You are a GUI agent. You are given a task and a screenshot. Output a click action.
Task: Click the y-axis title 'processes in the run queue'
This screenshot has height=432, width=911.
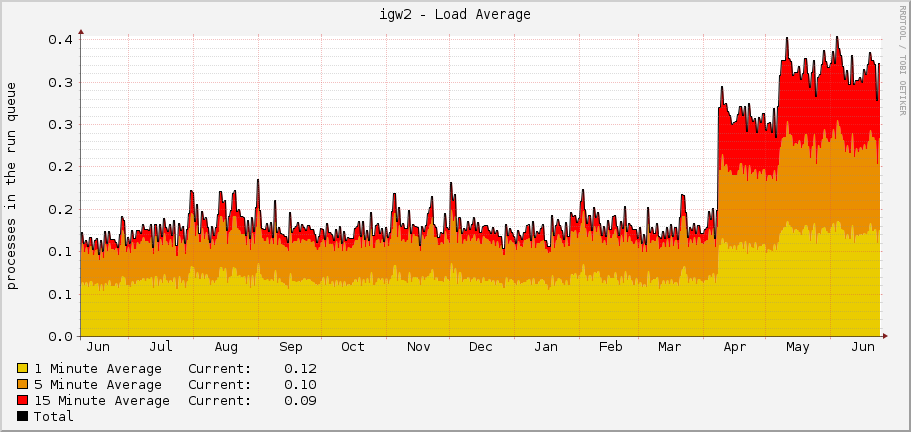tap(12, 185)
